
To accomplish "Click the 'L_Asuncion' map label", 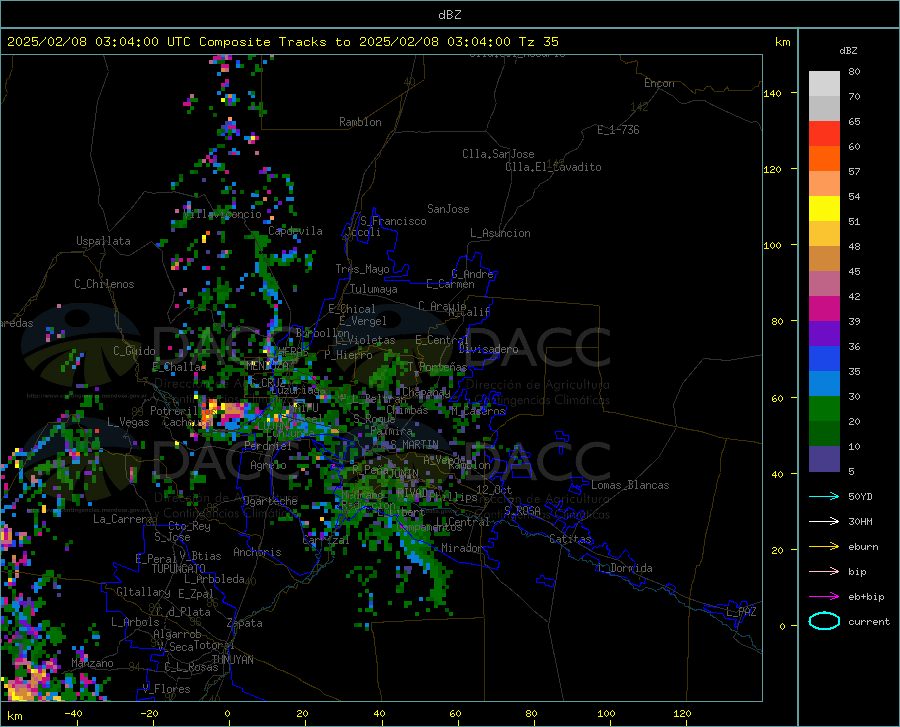I will 500,233.
